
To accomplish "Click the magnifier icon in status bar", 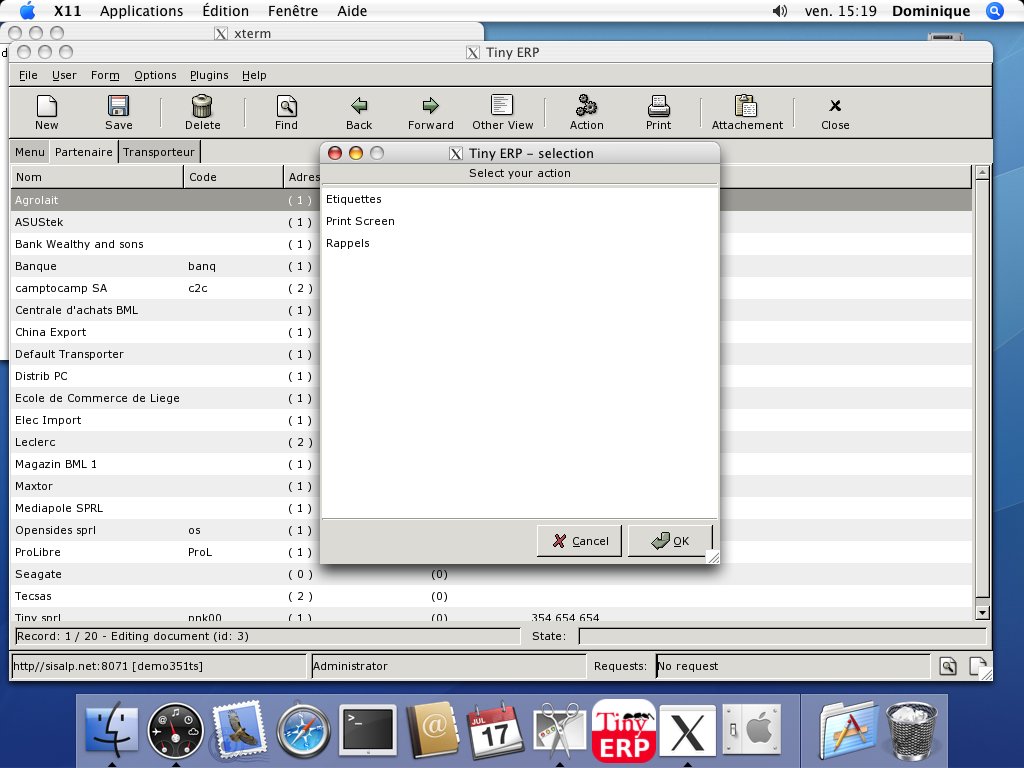I will 948,666.
